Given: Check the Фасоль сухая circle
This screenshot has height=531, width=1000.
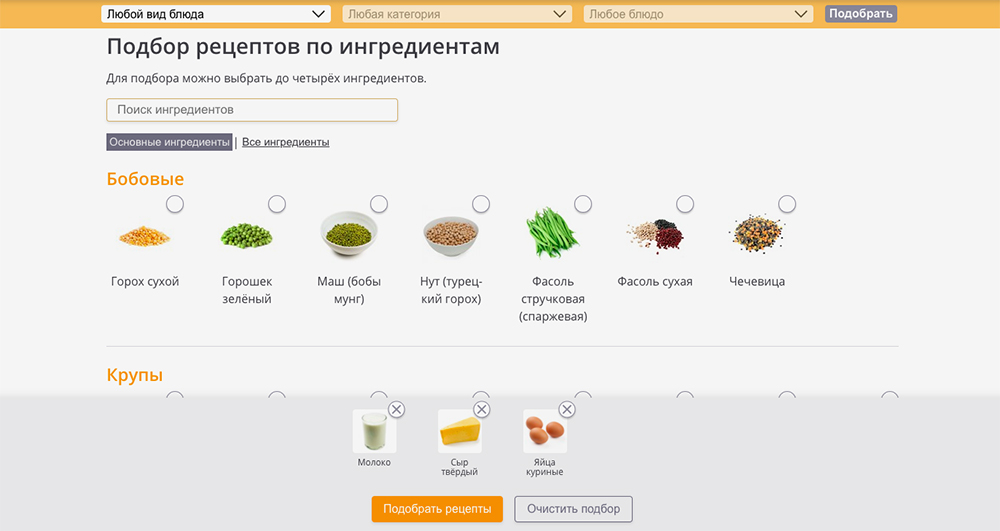Looking at the screenshot, I should click(x=685, y=204).
